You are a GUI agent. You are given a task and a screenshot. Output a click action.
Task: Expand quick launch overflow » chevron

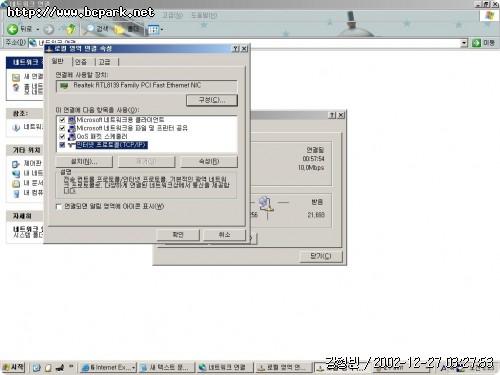tap(71, 367)
